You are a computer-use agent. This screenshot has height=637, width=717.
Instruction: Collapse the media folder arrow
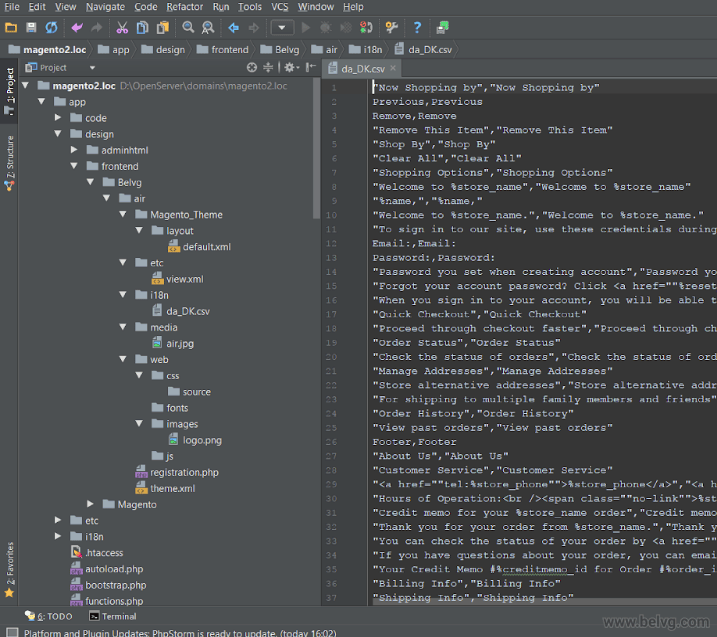coord(123,327)
